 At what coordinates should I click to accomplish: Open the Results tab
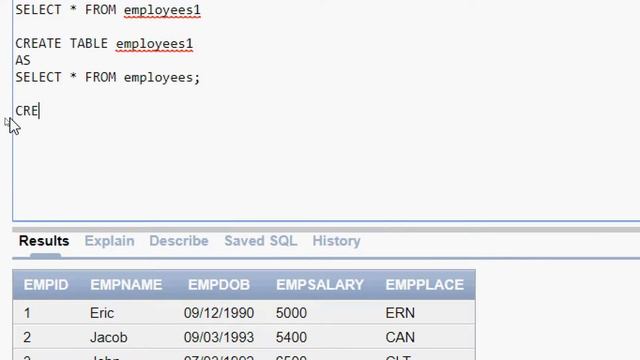tap(44, 241)
